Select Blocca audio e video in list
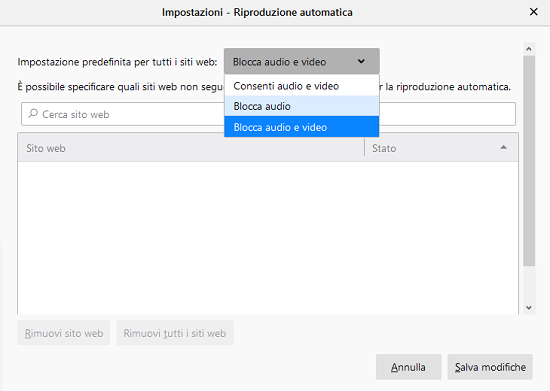 click(x=302, y=127)
